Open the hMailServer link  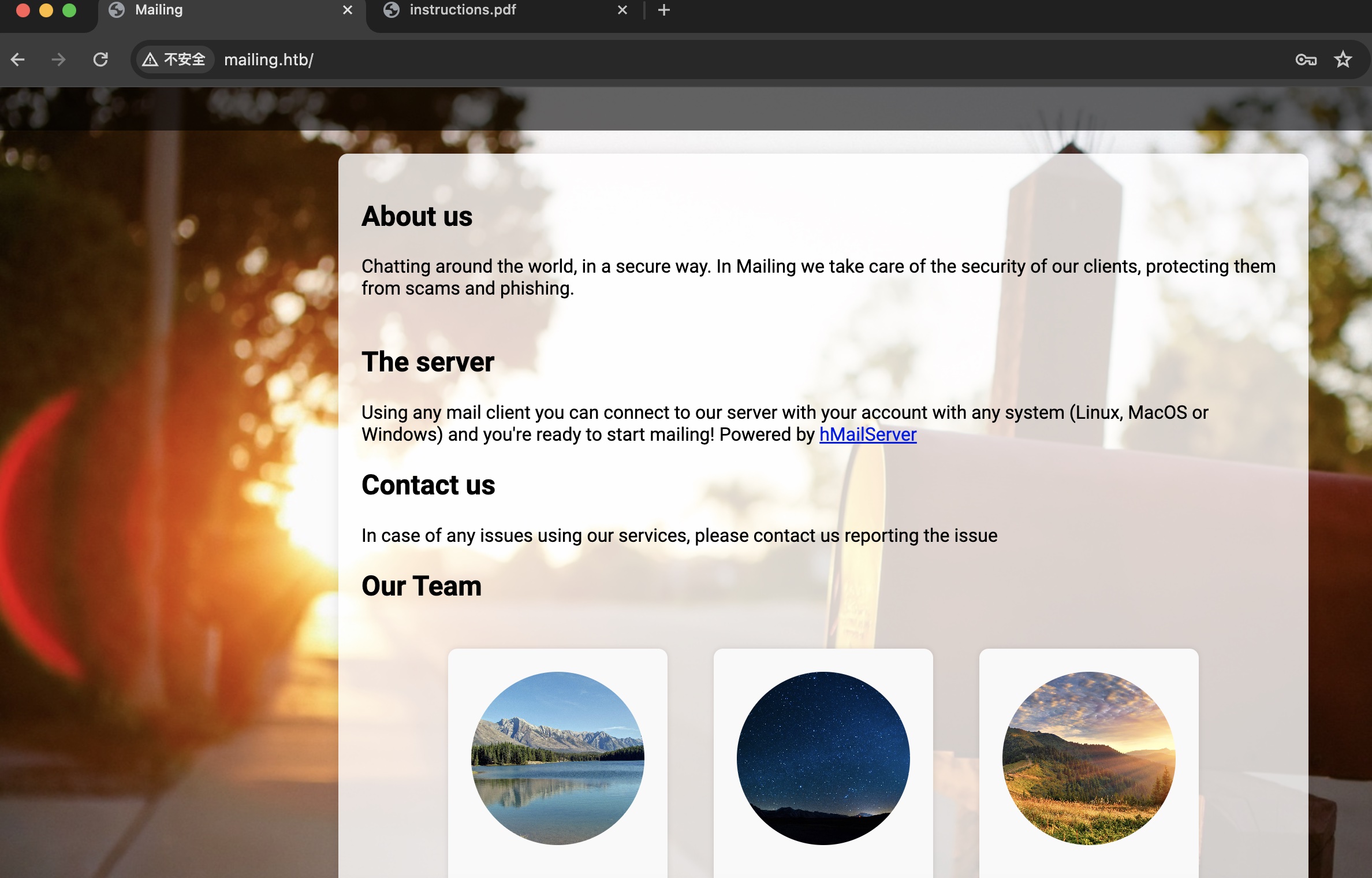(867, 434)
